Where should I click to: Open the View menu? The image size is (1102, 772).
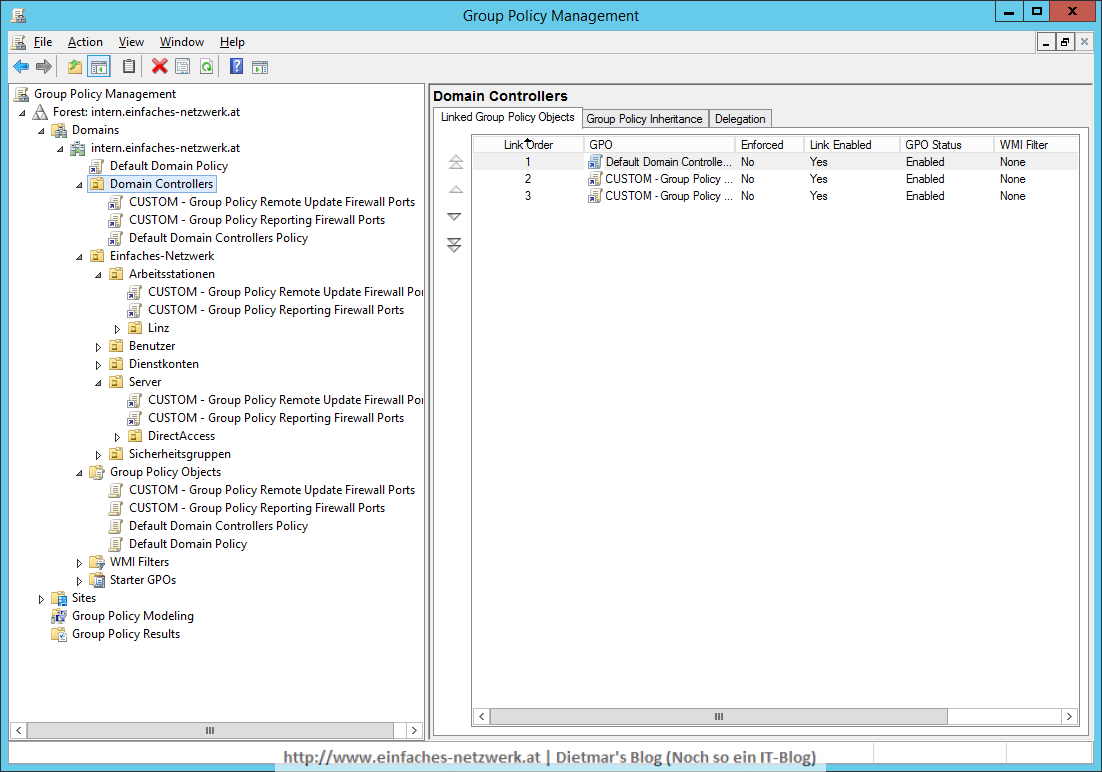click(x=131, y=42)
